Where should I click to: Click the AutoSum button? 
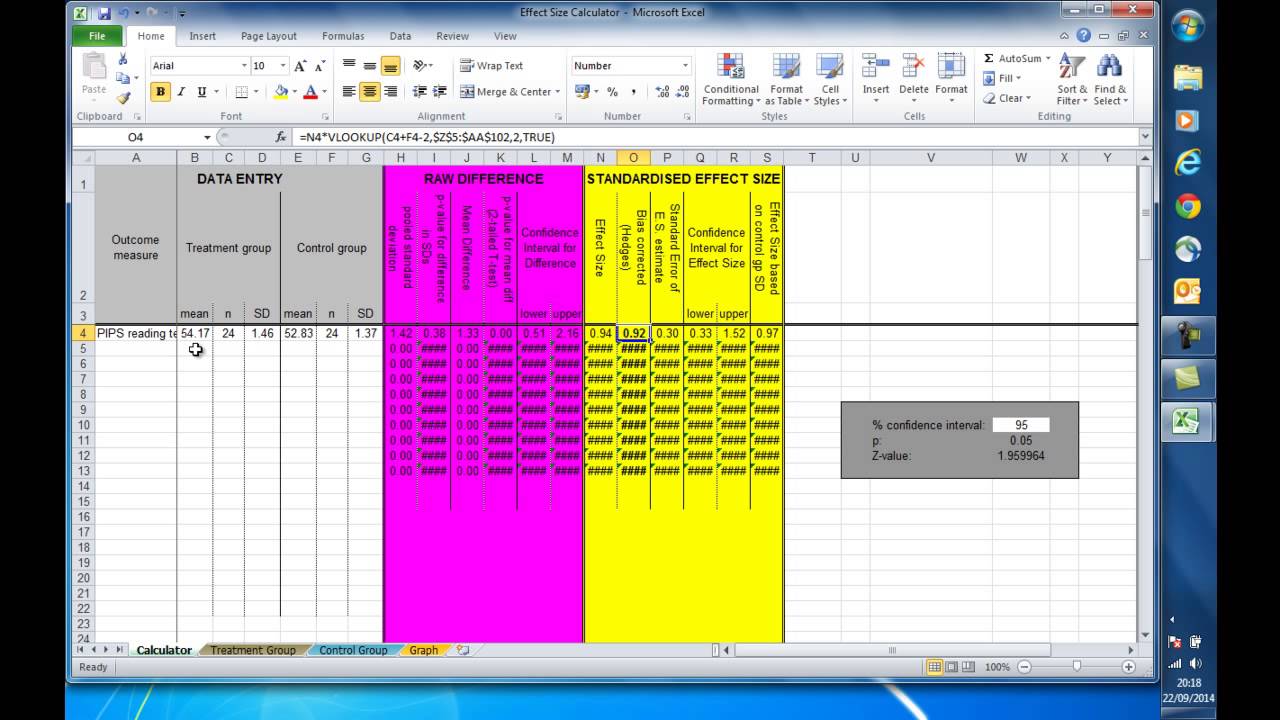coord(1017,58)
